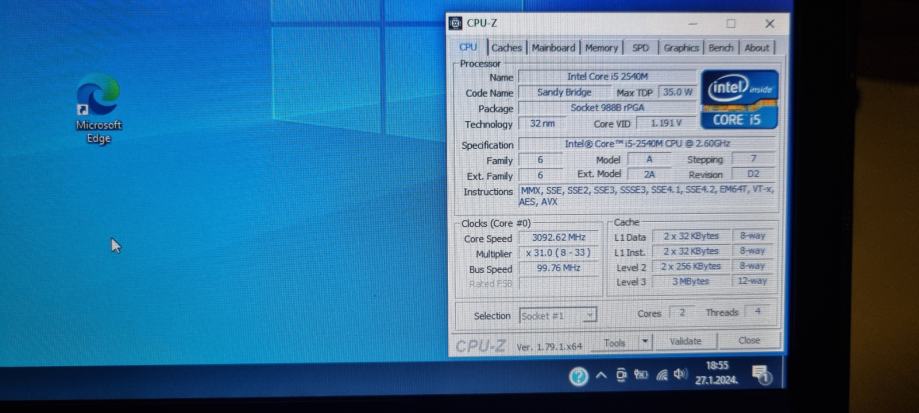Screen dimensions: 919x413
Task: Click the Ver. 1.79.1.x64 version text
Action: [x=549, y=347]
